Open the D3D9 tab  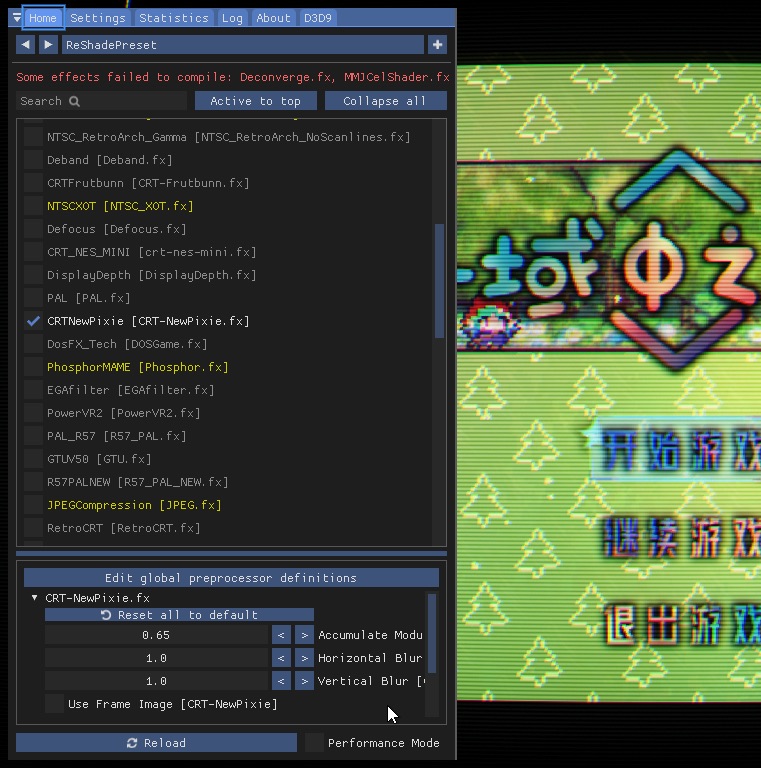(x=318, y=18)
